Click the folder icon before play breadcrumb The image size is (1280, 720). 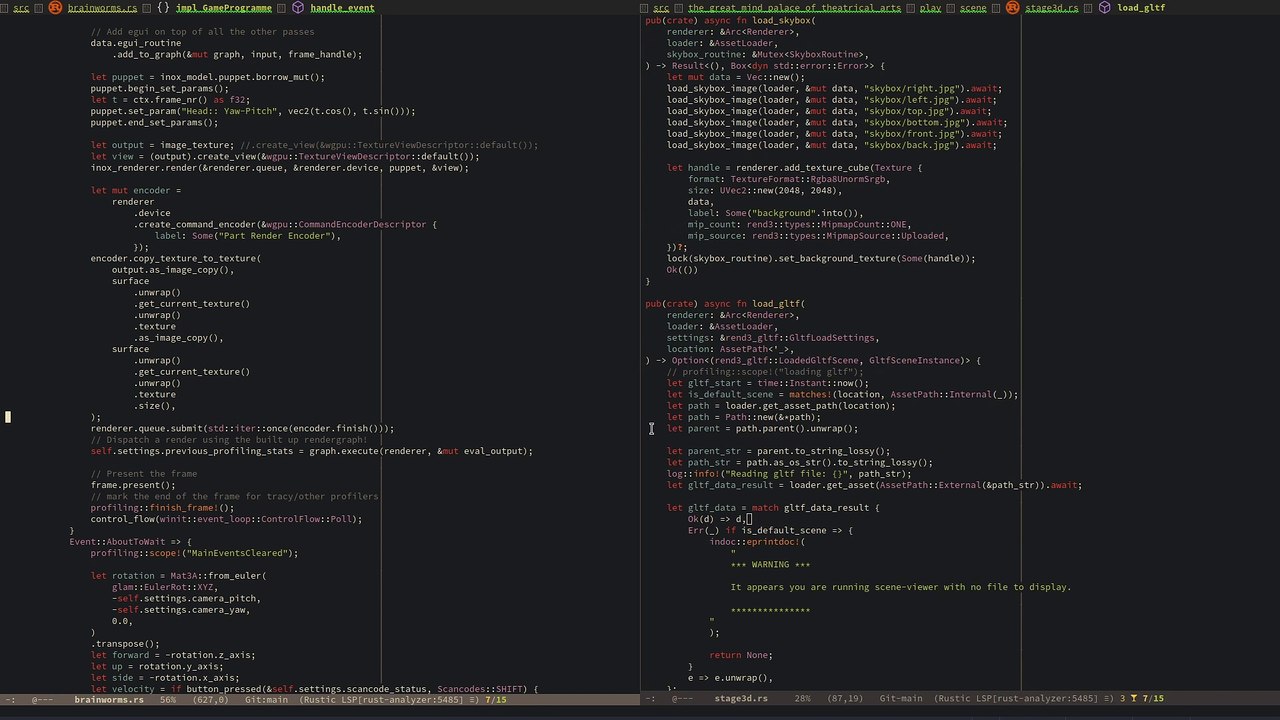coord(911,8)
